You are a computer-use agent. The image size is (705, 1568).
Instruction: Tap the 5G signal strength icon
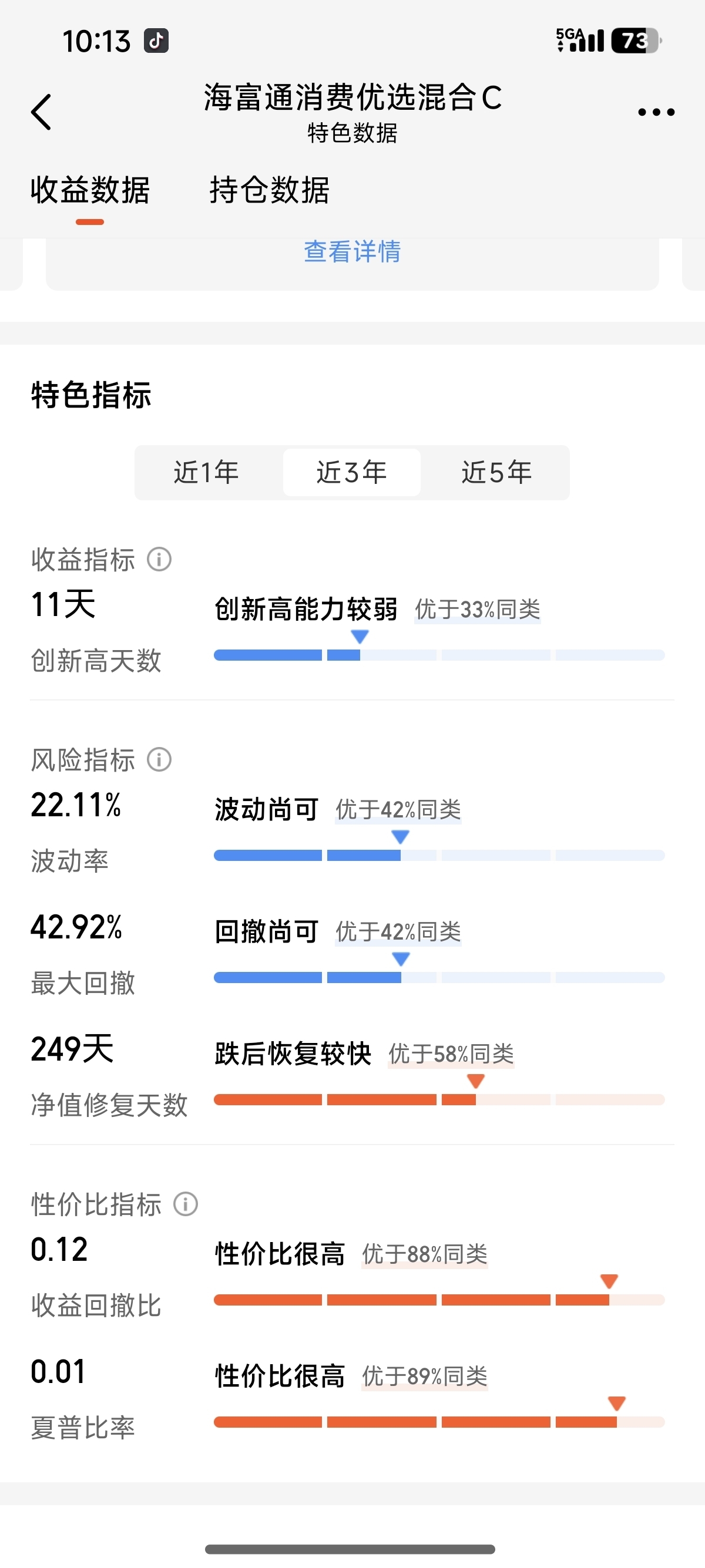(580, 40)
